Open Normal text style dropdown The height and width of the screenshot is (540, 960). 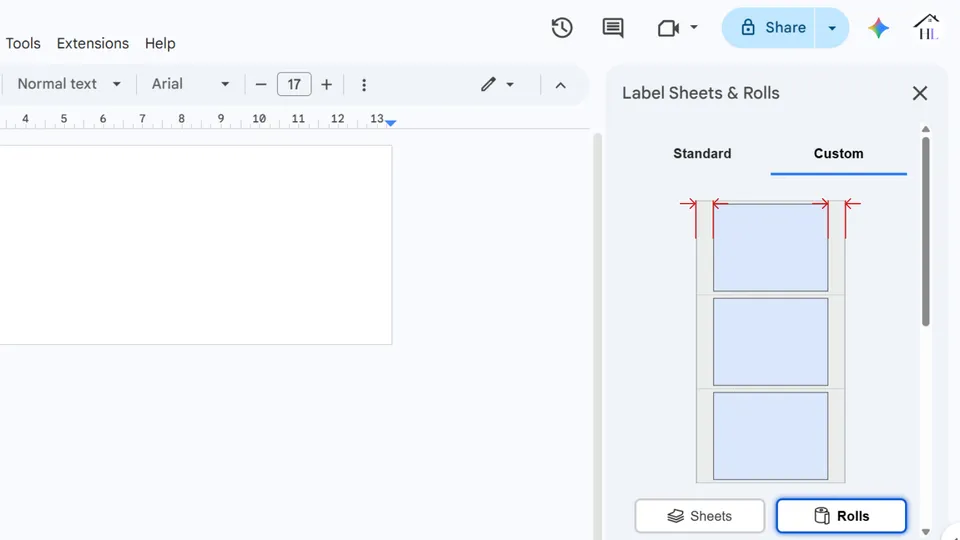(69, 84)
